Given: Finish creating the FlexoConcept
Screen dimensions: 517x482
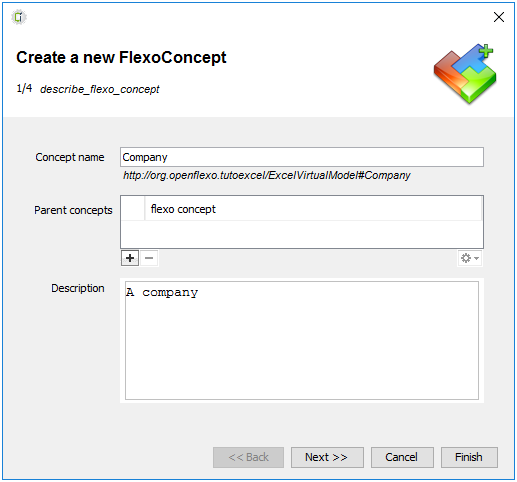Looking at the screenshot, I should coord(469,457).
